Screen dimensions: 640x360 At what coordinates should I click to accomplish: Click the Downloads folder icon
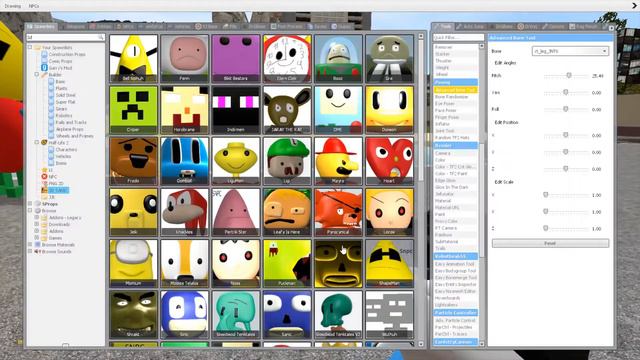[x=44, y=224]
